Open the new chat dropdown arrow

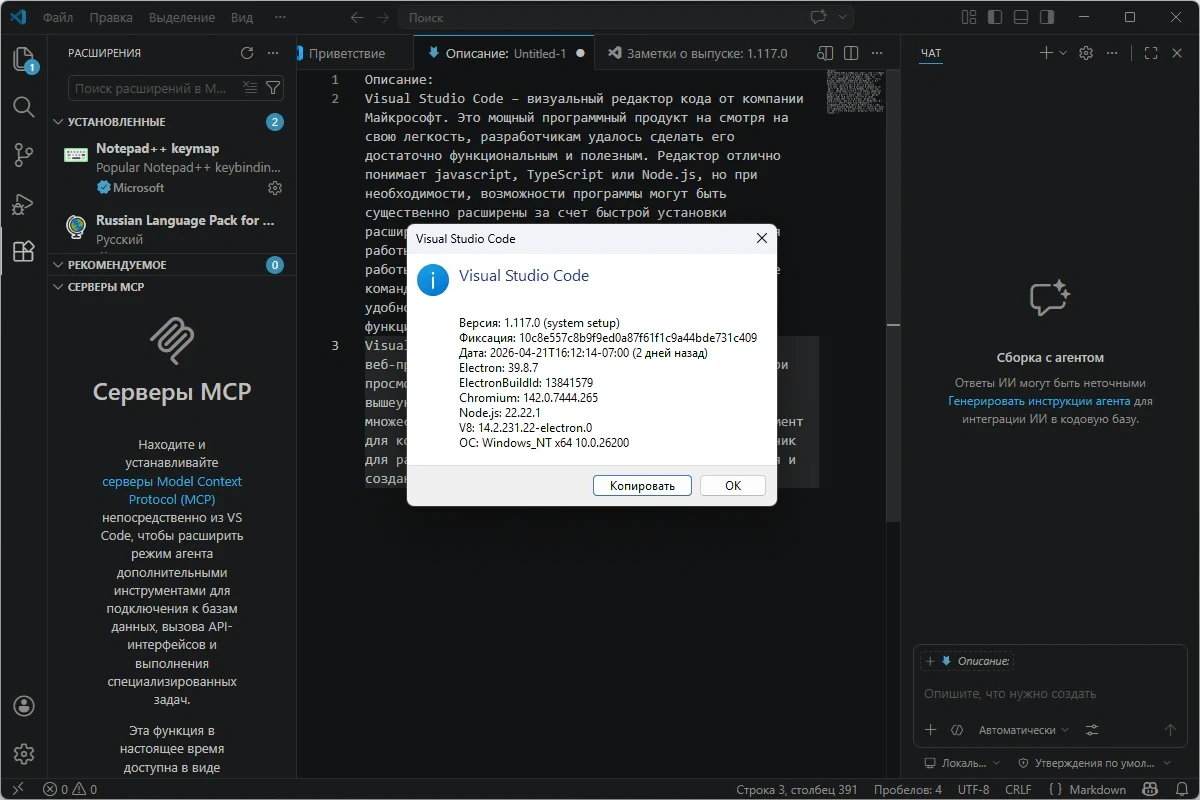pos(1063,53)
